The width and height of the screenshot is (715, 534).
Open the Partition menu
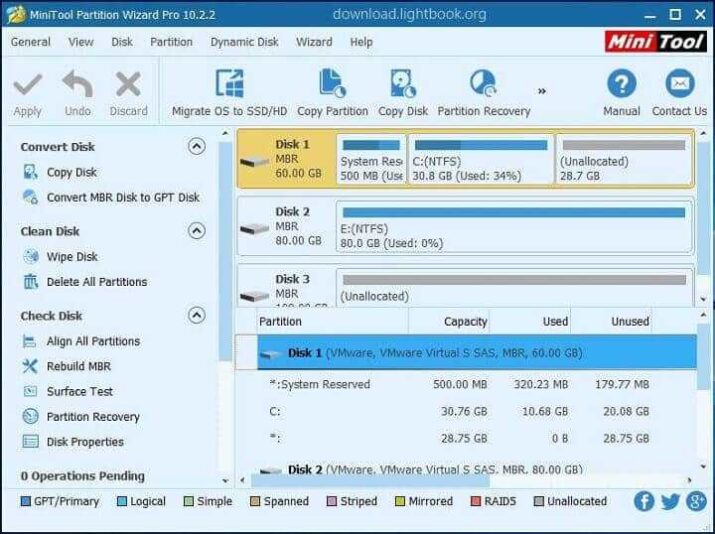[171, 42]
